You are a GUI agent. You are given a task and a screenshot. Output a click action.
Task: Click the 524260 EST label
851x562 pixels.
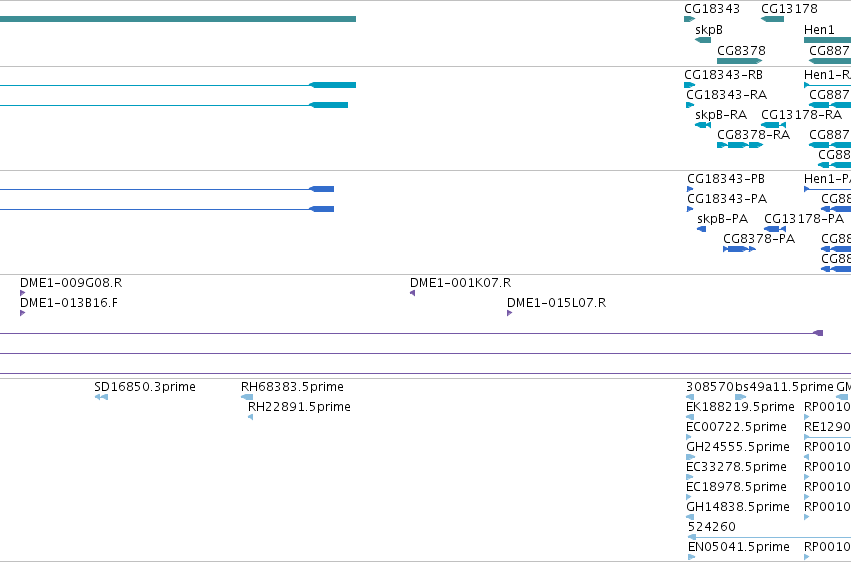pyautogui.click(x=712, y=527)
